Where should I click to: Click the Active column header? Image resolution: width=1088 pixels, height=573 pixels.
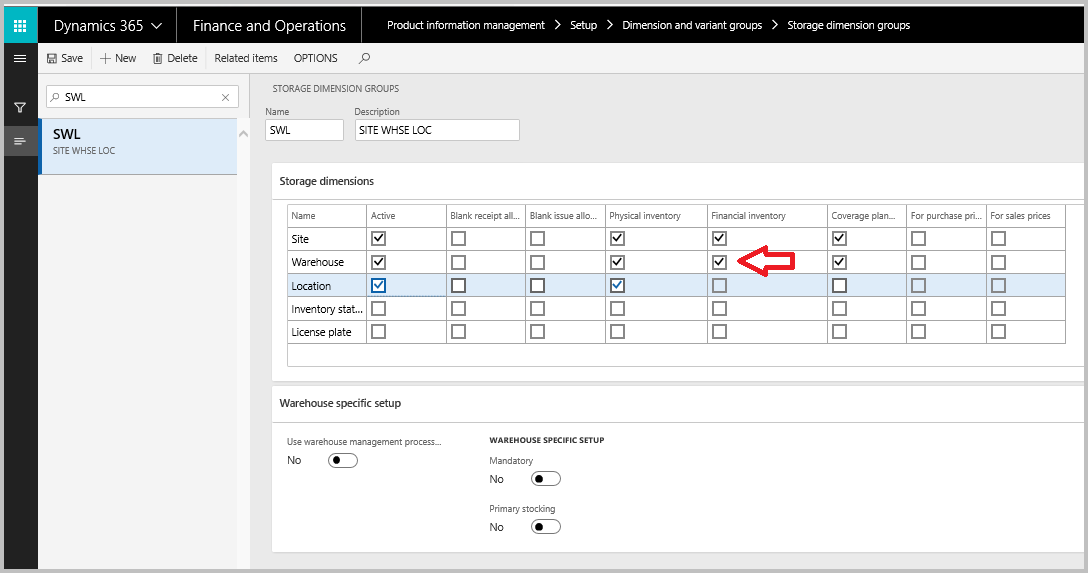click(406, 216)
